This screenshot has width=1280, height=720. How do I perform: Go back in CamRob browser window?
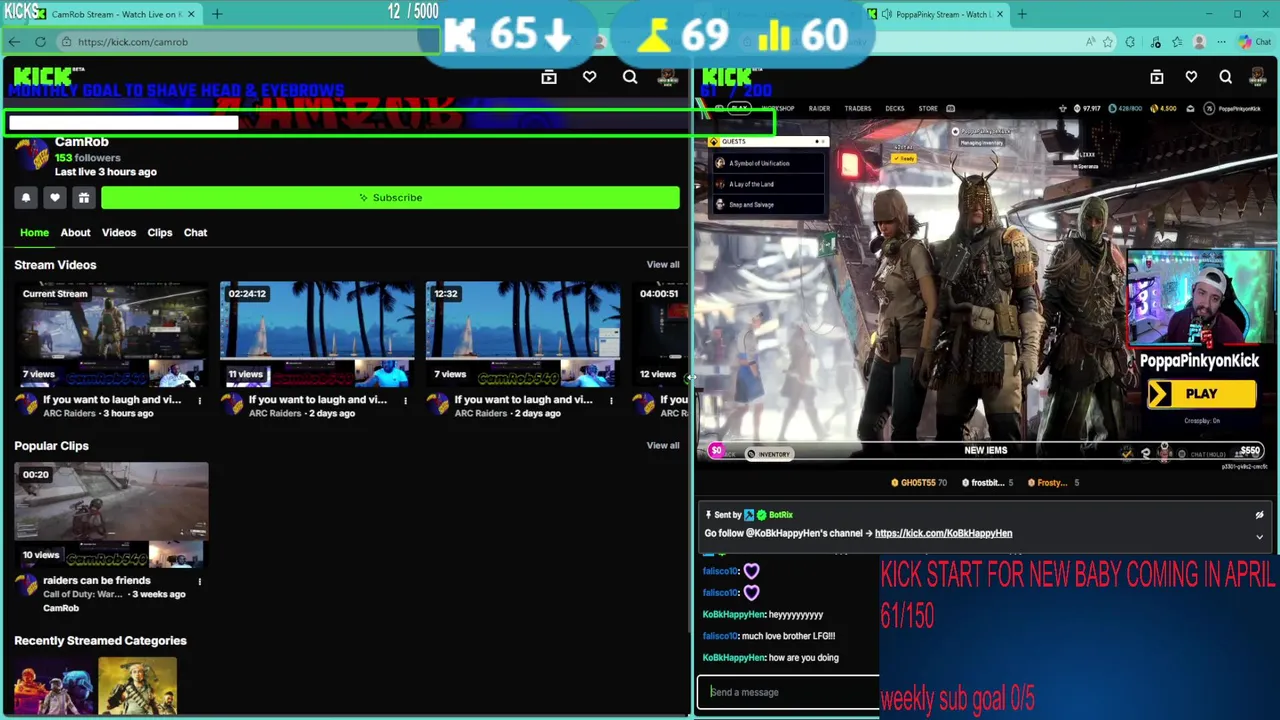pyautogui.click(x=14, y=42)
